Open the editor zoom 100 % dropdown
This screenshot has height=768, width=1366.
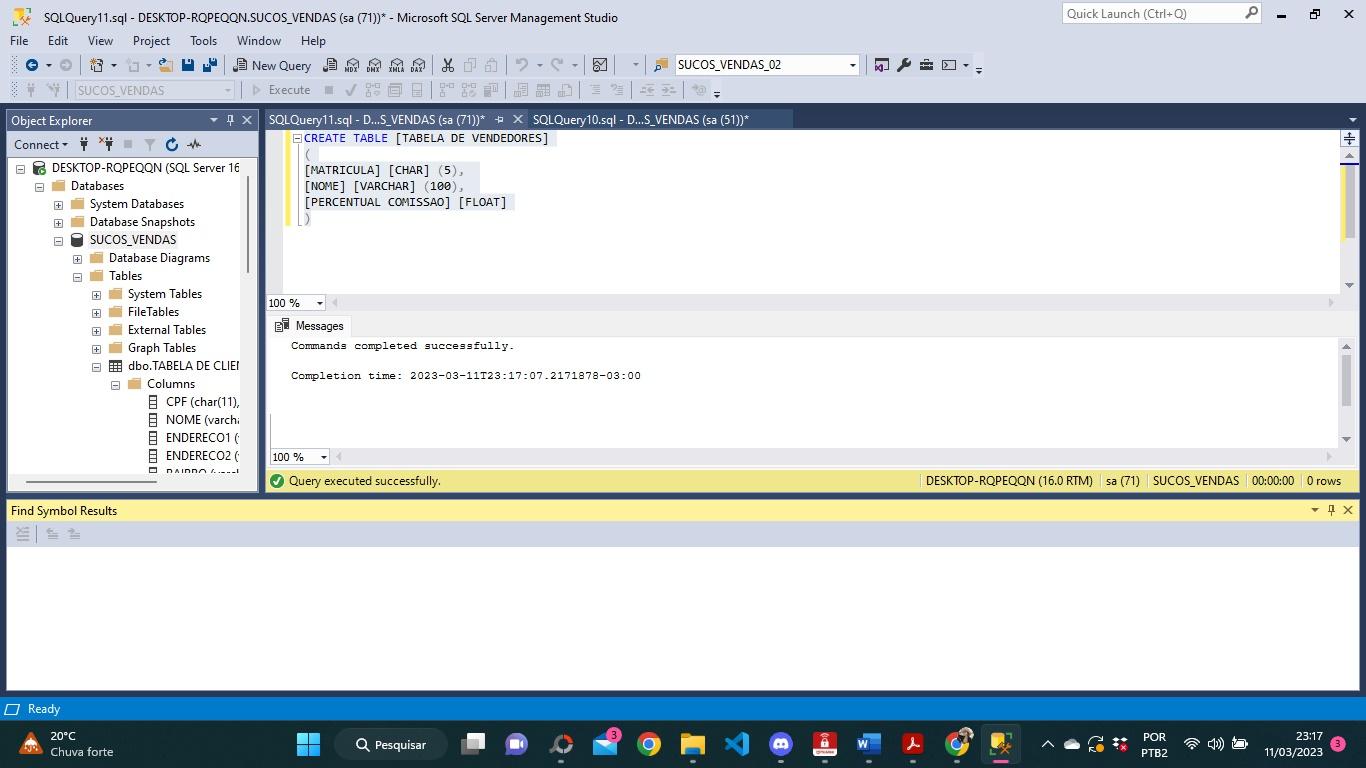pyautogui.click(x=320, y=303)
